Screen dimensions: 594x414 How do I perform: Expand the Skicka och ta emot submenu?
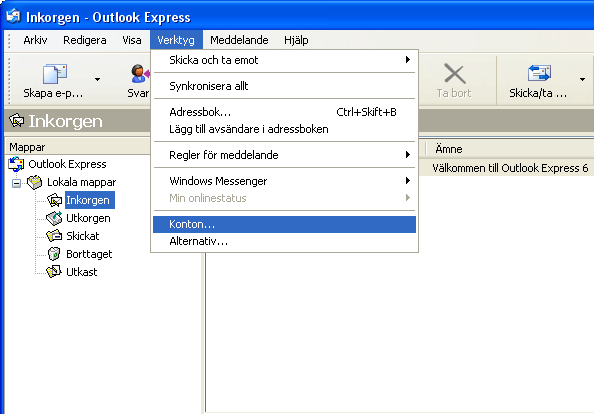[284, 60]
